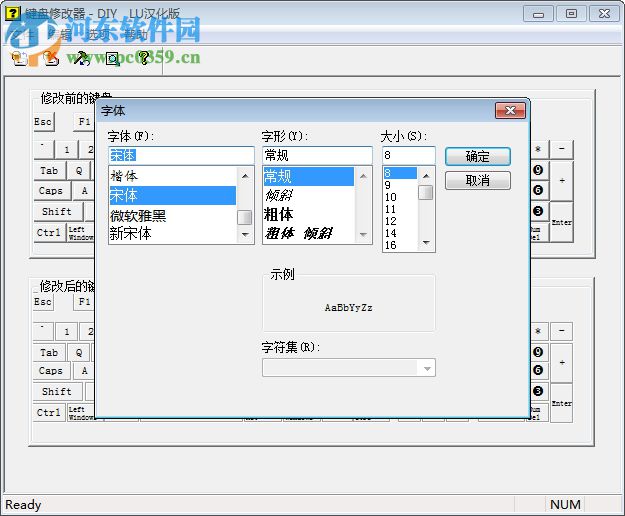Viewport: 625px width, 516px height.
Task: Click numpad Enter on the 修改后 keyboard
Action: [562, 403]
